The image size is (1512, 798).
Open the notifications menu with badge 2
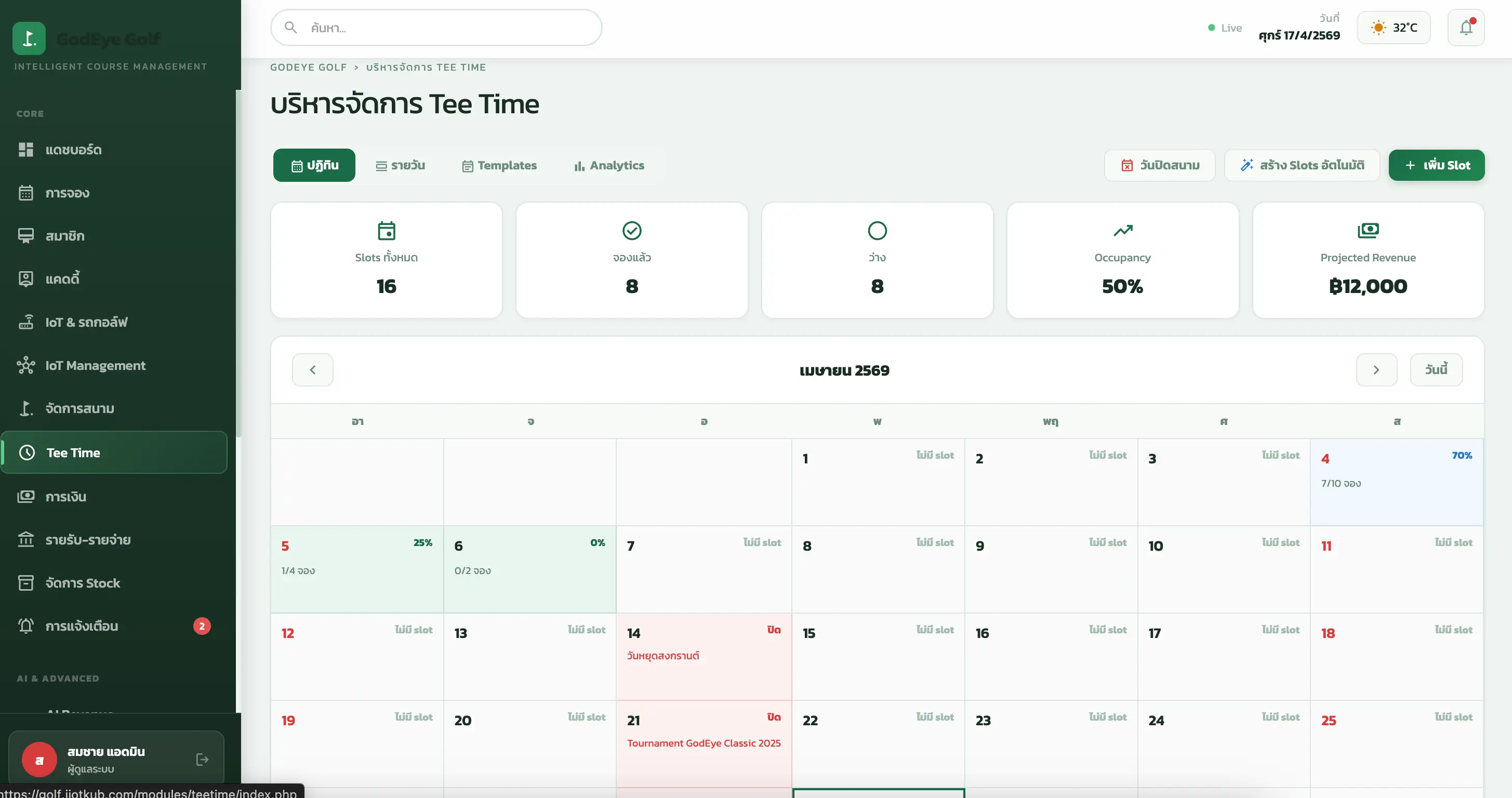click(114, 626)
